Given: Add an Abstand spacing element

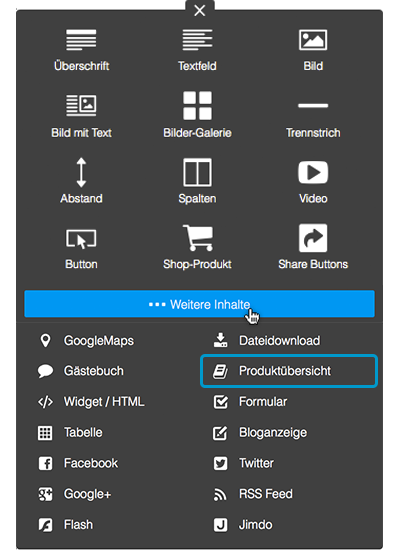Looking at the screenshot, I should click(x=81, y=181).
